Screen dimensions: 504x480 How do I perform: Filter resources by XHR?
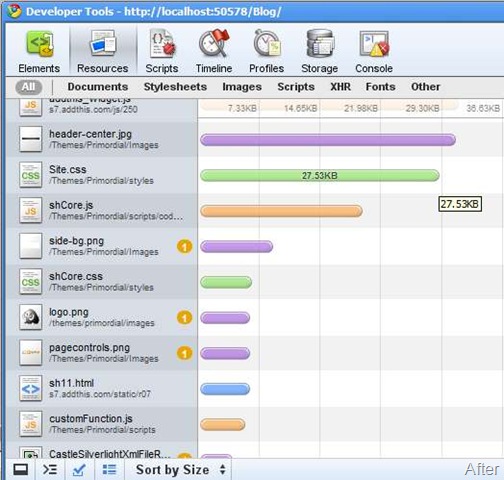[340, 87]
